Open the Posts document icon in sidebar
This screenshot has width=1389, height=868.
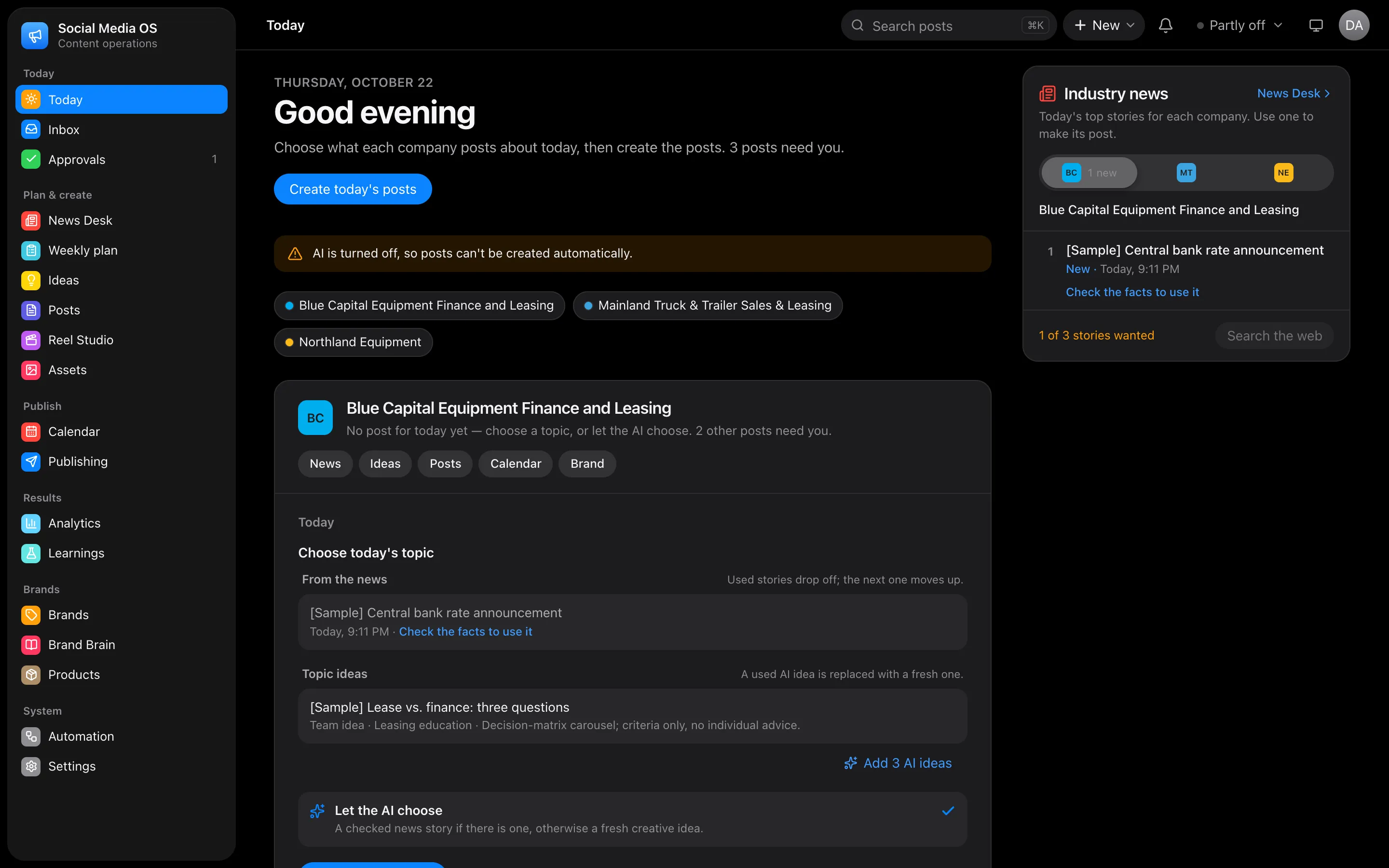(x=31, y=310)
